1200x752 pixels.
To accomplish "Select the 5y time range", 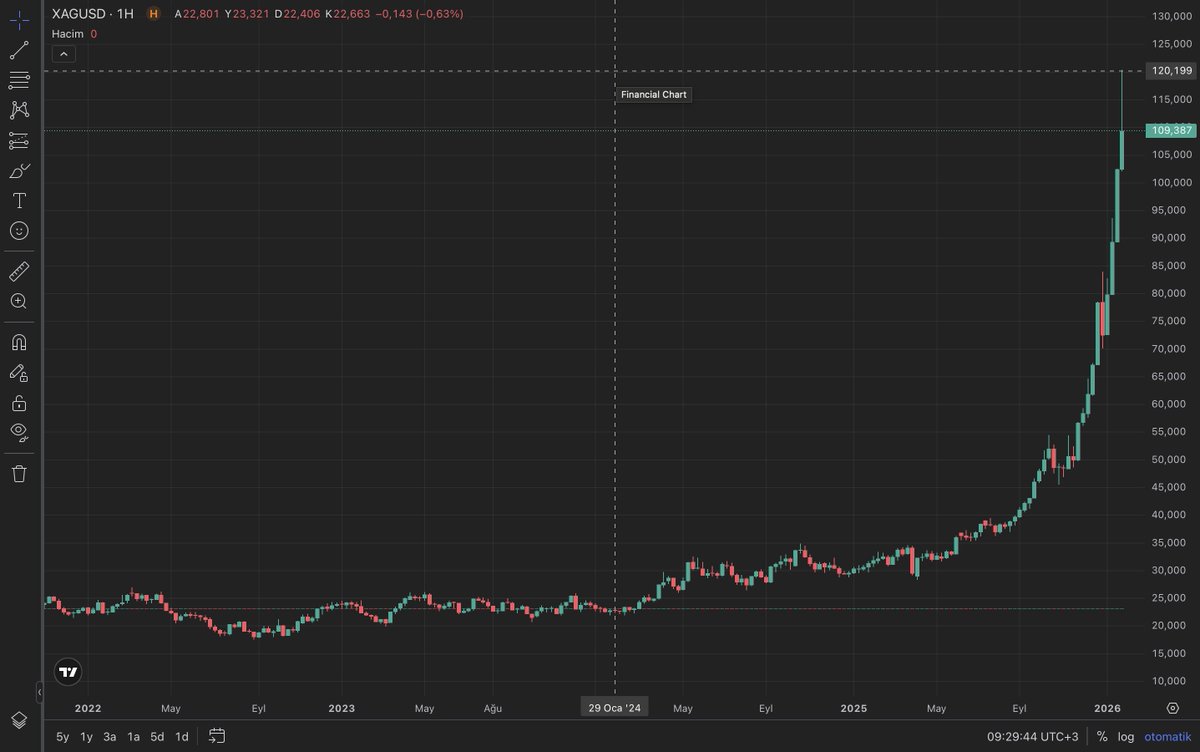I will (x=63, y=736).
